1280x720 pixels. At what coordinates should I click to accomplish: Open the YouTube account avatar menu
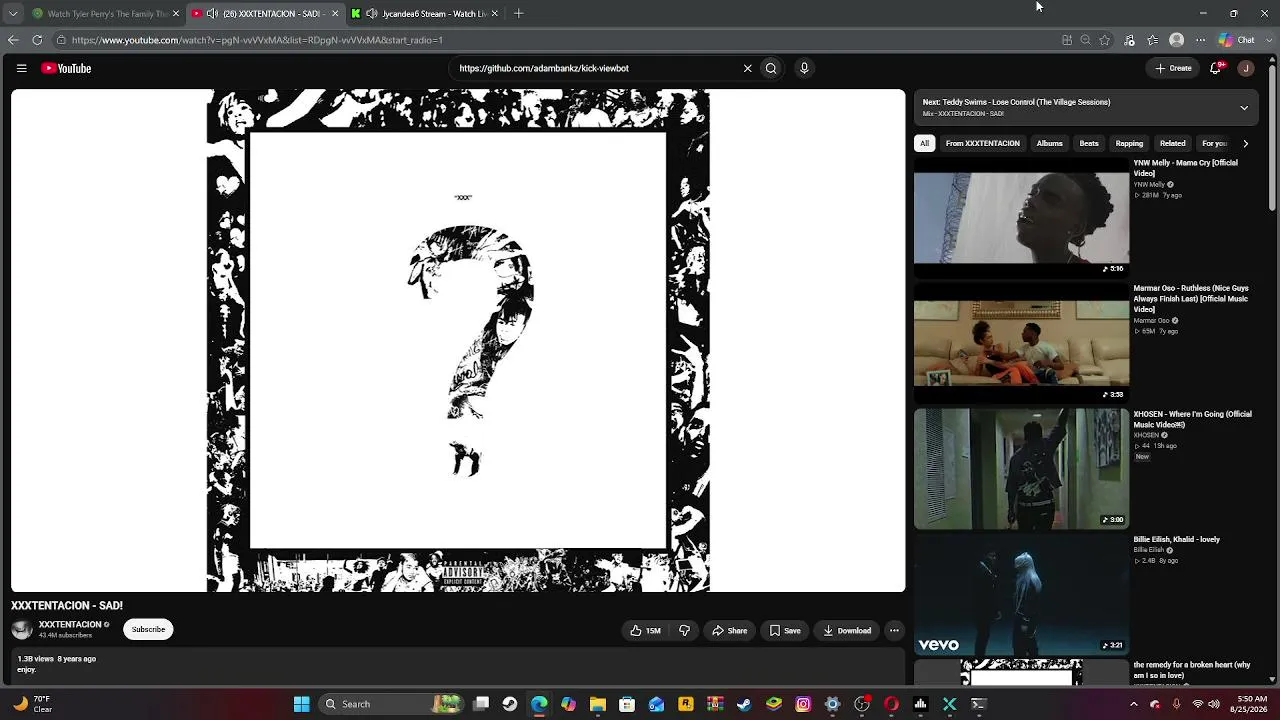coord(1245,68)
